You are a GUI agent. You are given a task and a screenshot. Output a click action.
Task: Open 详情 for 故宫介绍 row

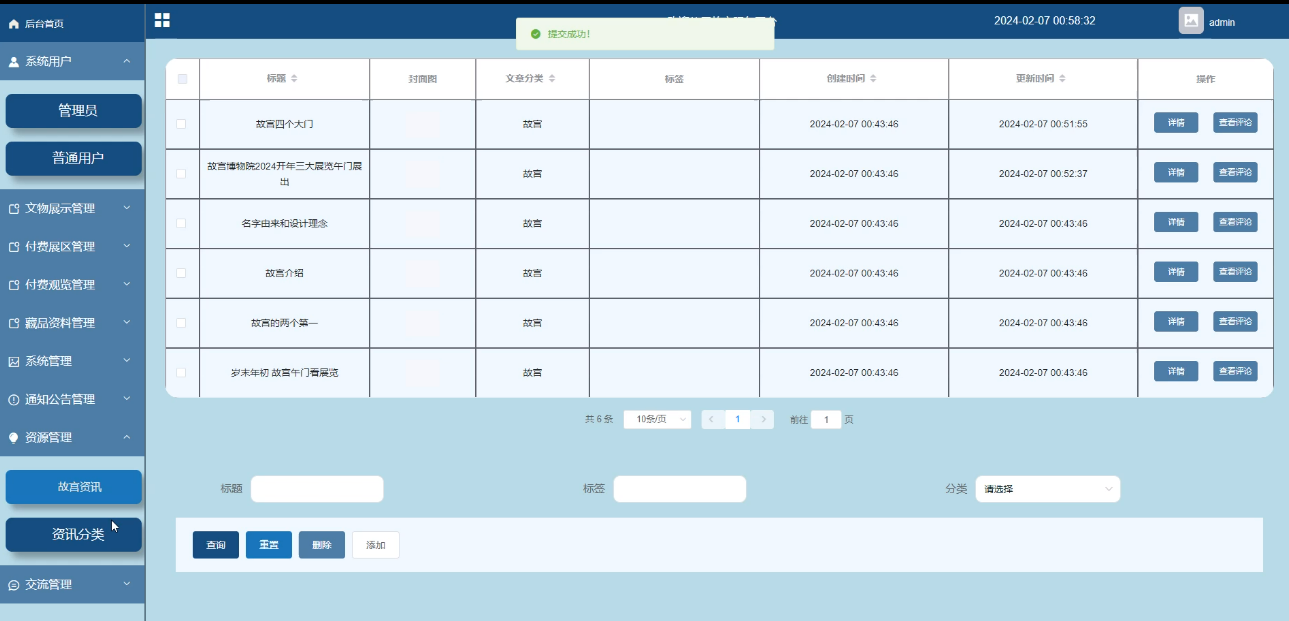1176,272
